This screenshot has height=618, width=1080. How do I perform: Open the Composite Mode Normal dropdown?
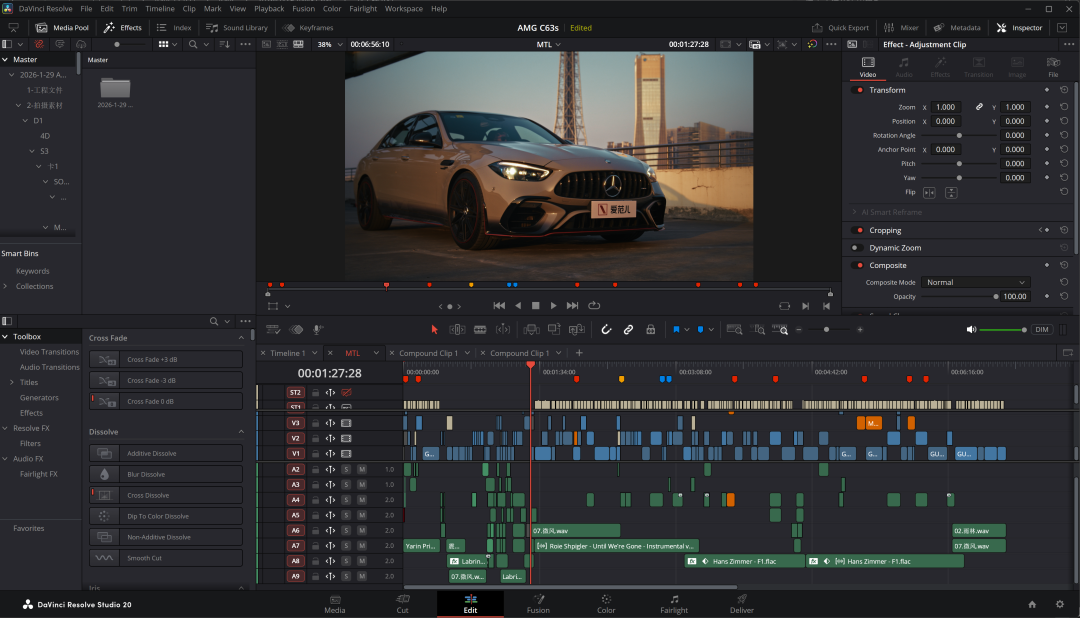(x=975, y=282)
